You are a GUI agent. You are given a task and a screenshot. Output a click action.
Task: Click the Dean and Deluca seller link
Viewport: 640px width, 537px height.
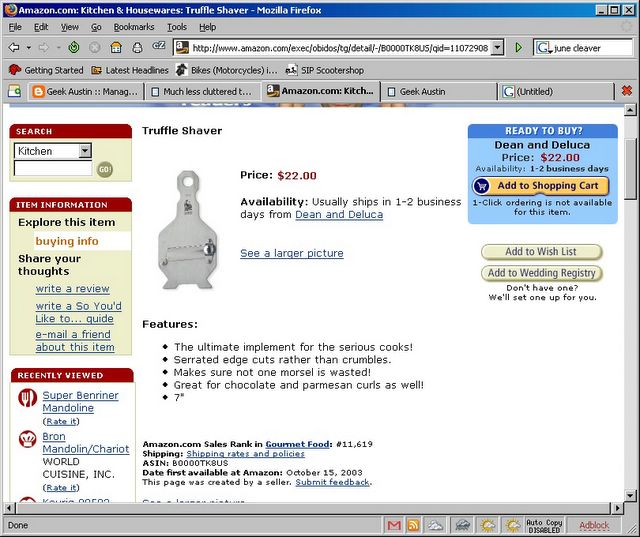click(x=339, y=215)
